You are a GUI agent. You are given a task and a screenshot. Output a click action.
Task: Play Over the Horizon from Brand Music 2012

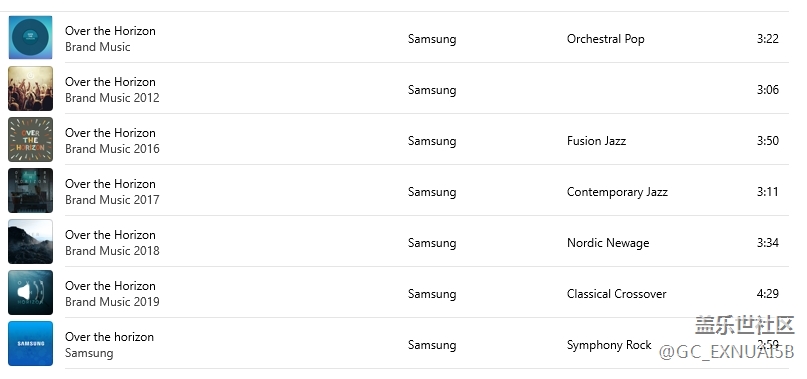point(110,82)
